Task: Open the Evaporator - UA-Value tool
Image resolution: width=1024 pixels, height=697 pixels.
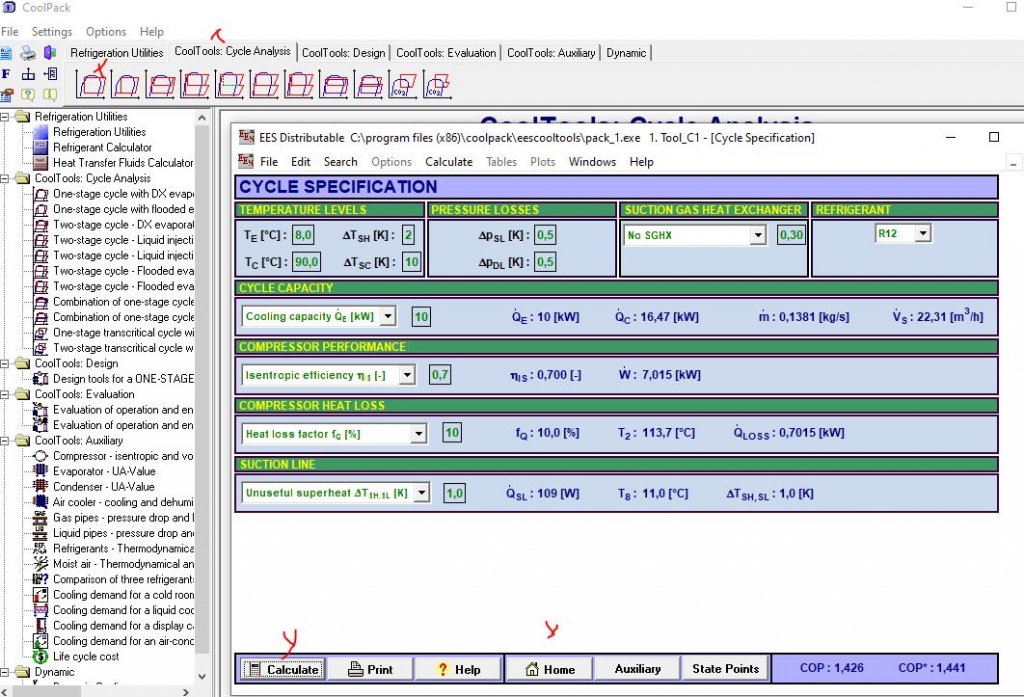Action: click(103, 471)
